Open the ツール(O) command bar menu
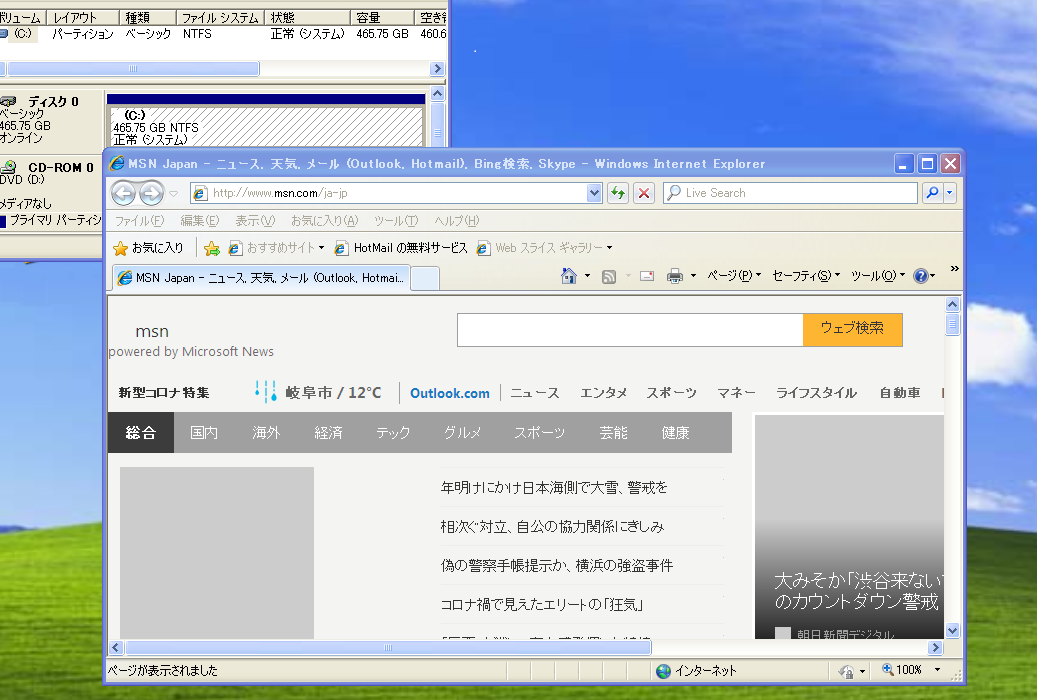Viewport: 1037px width, 700px height. [x=878, y=276]
